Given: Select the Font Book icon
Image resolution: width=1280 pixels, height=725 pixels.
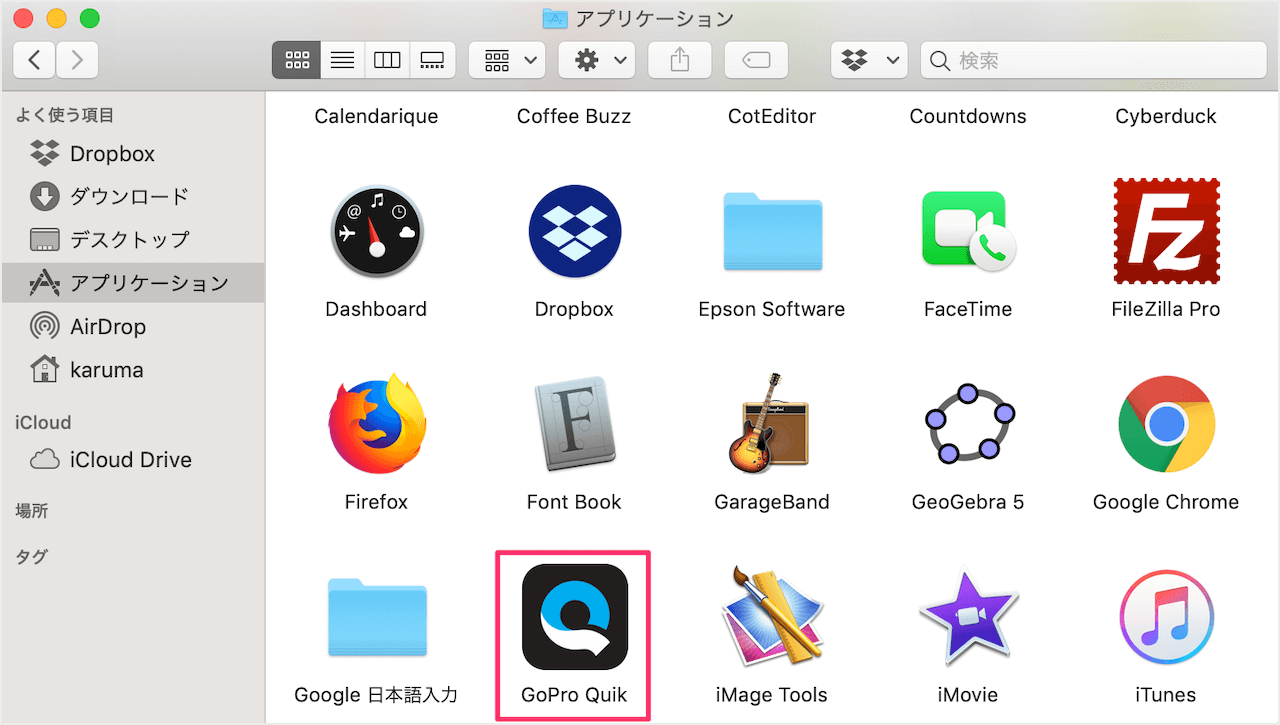Looking at the screenshot, I should point(574,424).
